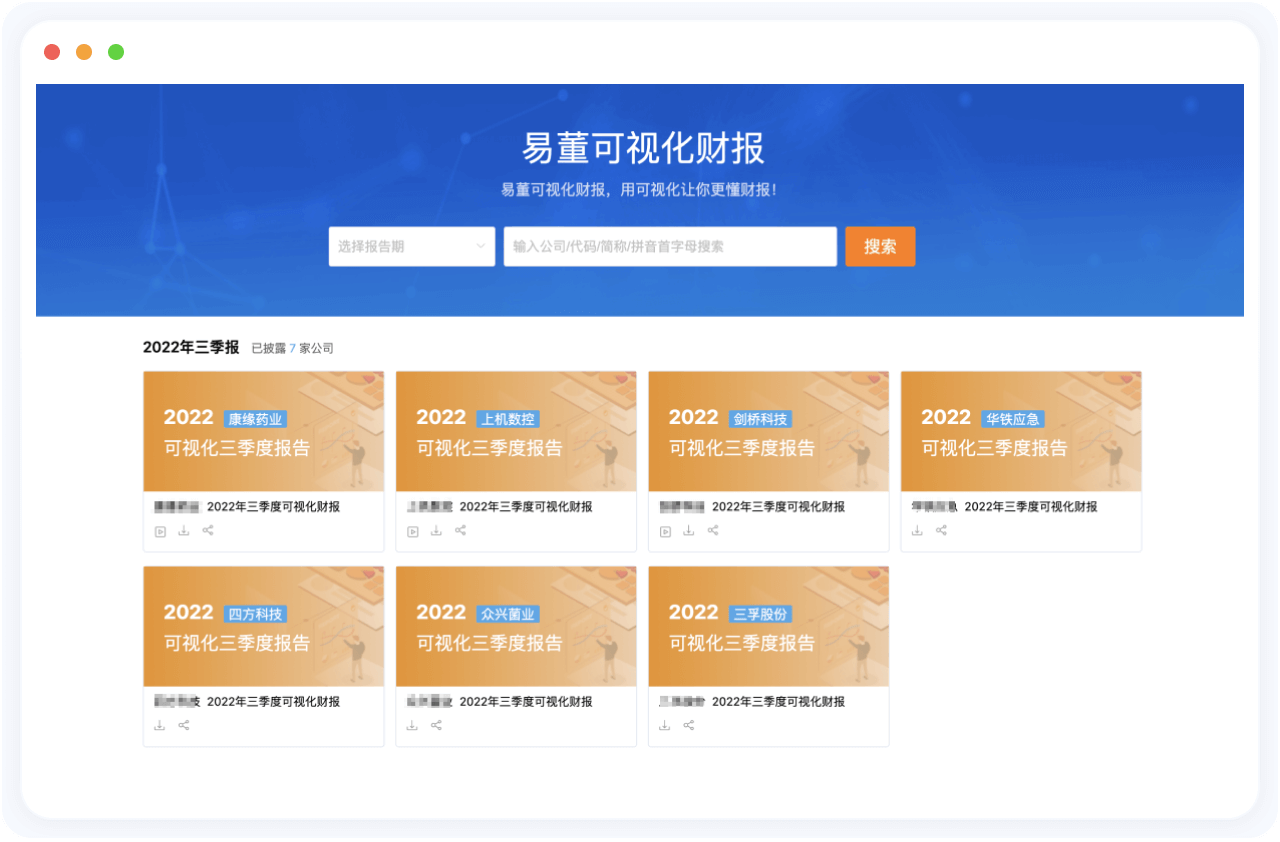Click 四方科技 card title 2022年三季度可视化财报
Viewport: 1280px width, 842px height.
[273, 702]
